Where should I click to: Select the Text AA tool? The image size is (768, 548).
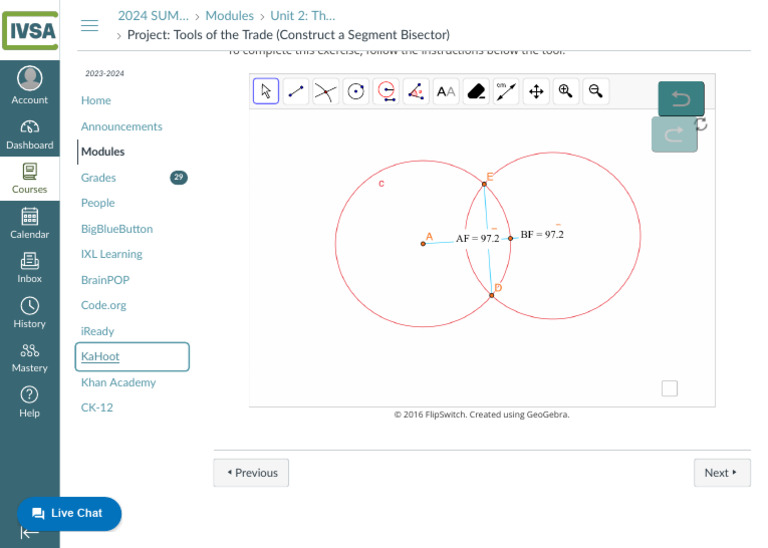[446, 91]
